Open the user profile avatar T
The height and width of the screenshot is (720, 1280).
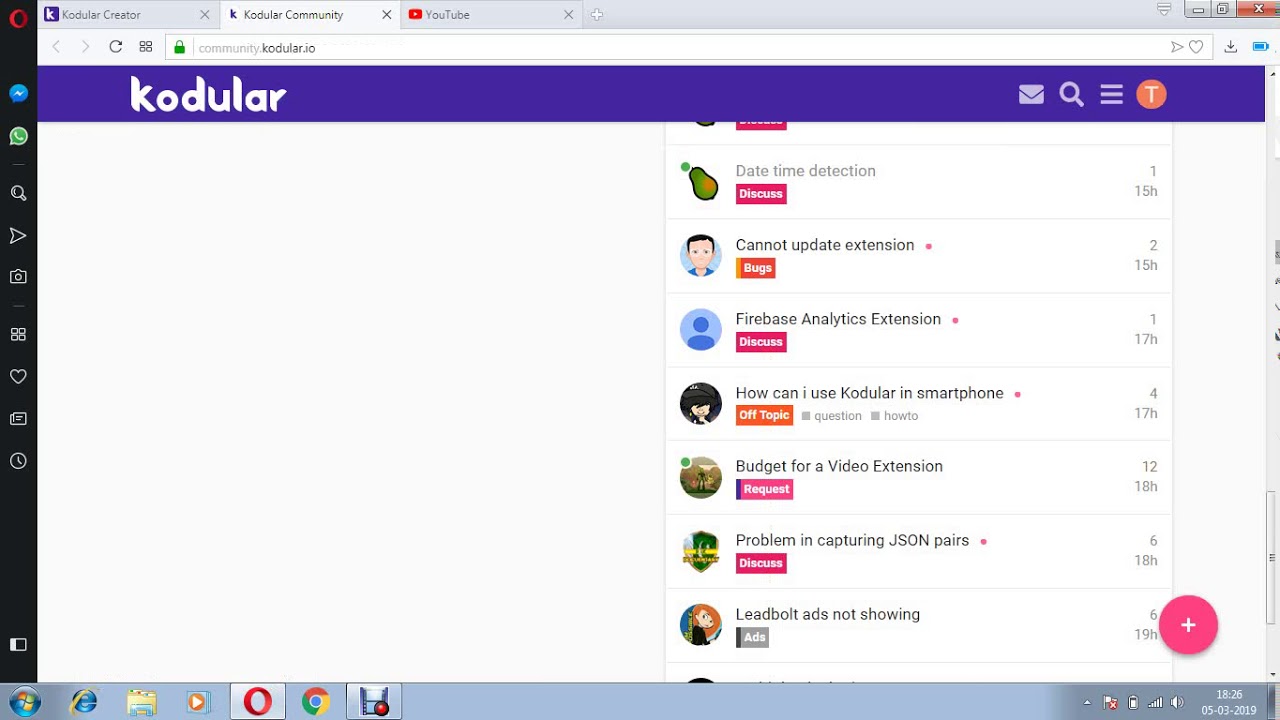(x=1151, y=94)
